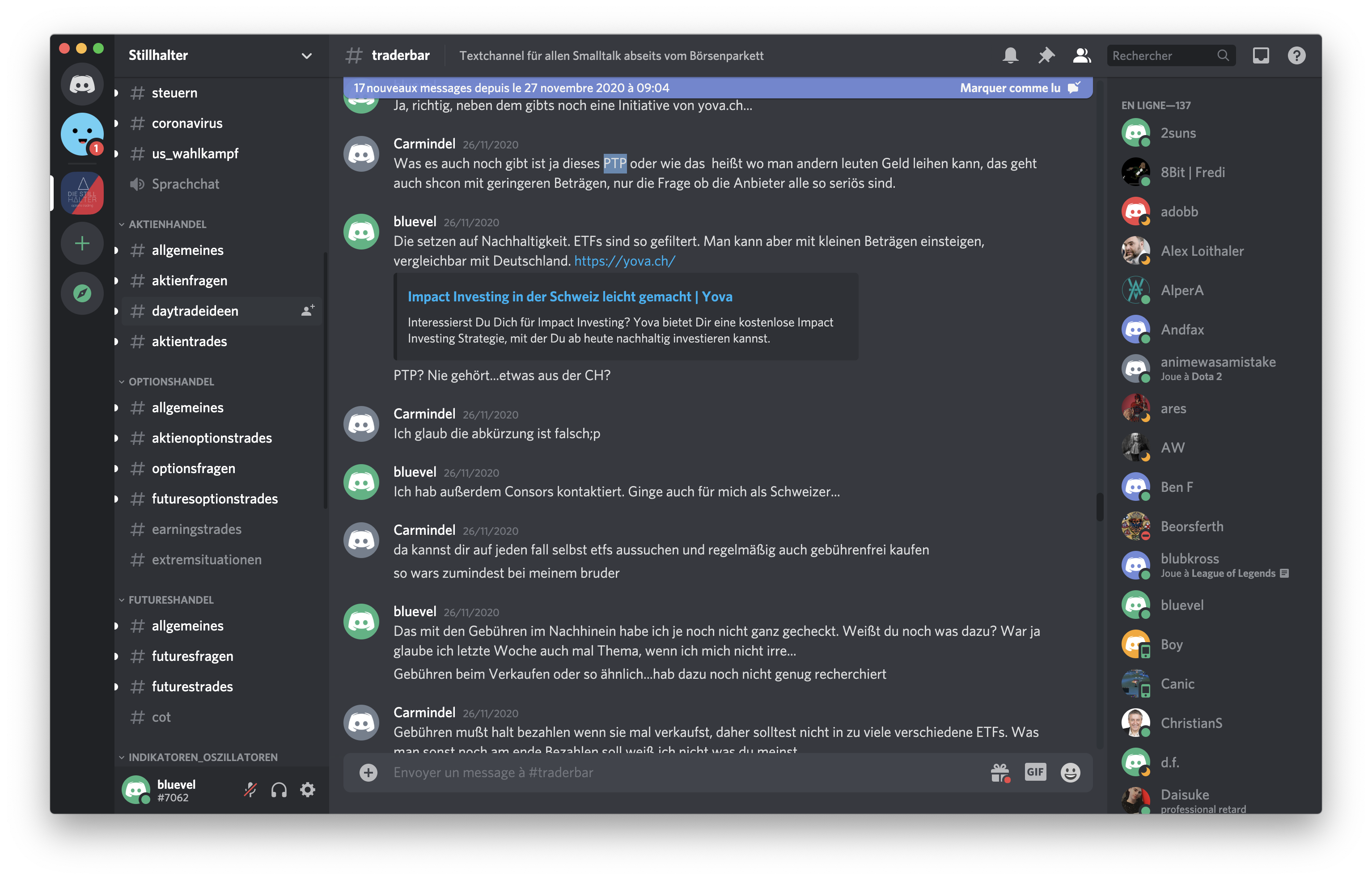
Task: Switch to the daytradeideen channel
Action: [x=195, y=311]
